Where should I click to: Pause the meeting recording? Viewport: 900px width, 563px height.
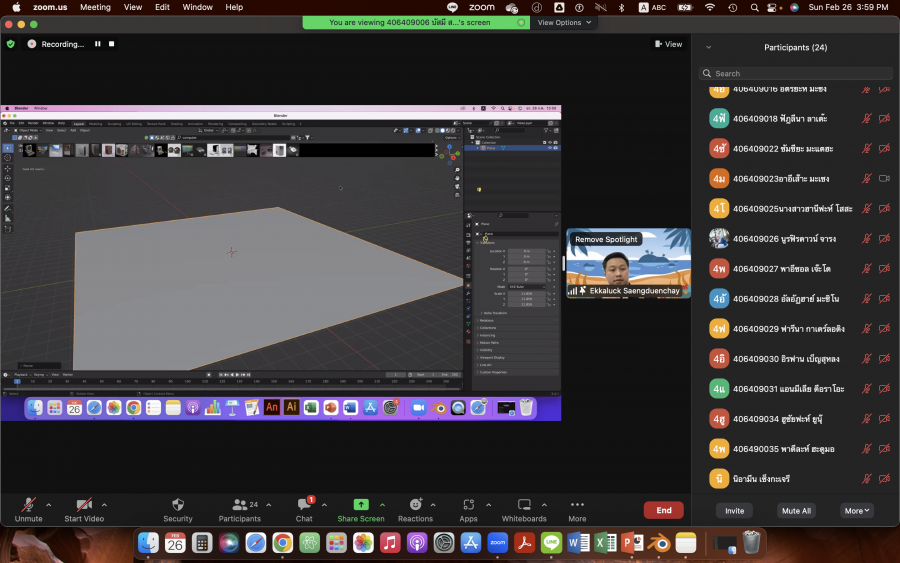tap(98, 44)
